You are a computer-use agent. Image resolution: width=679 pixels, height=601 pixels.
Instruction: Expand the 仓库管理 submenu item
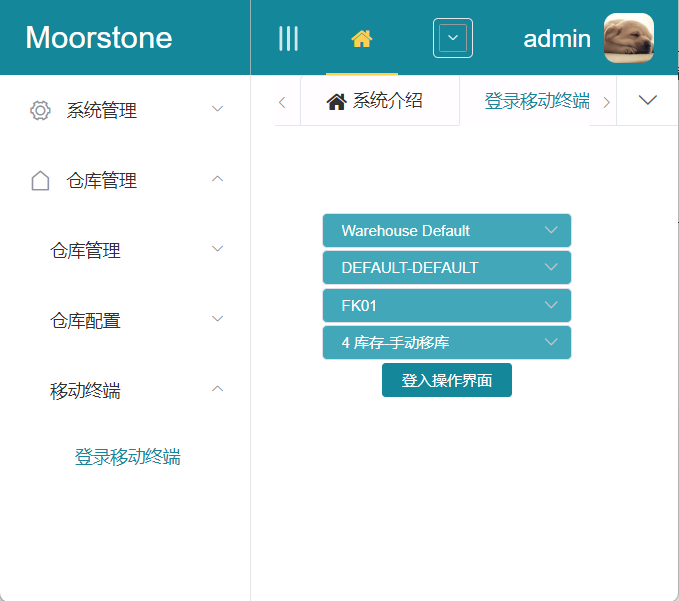pyautogui.click(x=126, y=250)
